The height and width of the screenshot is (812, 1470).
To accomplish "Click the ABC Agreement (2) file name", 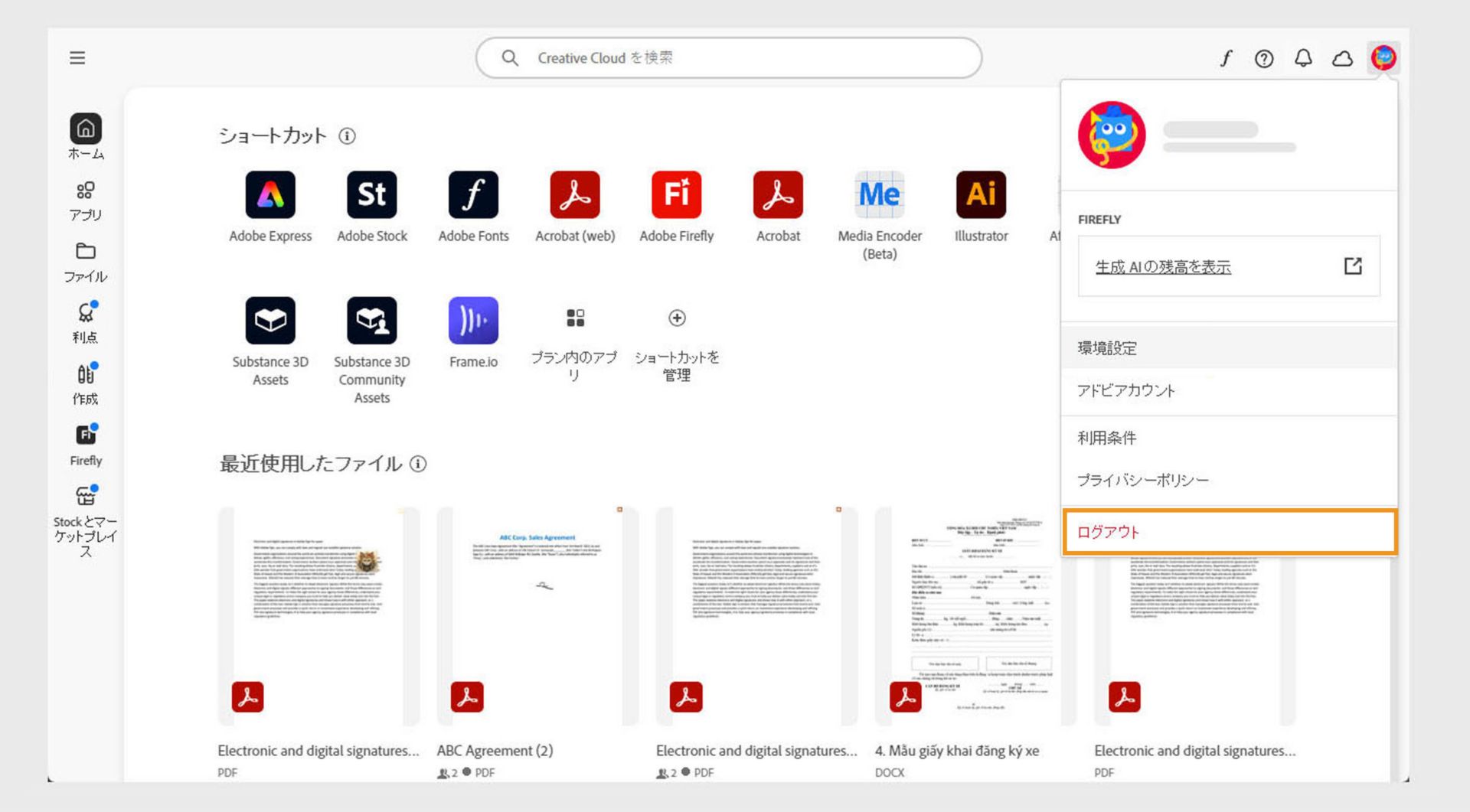I will [x=495, y=751].
